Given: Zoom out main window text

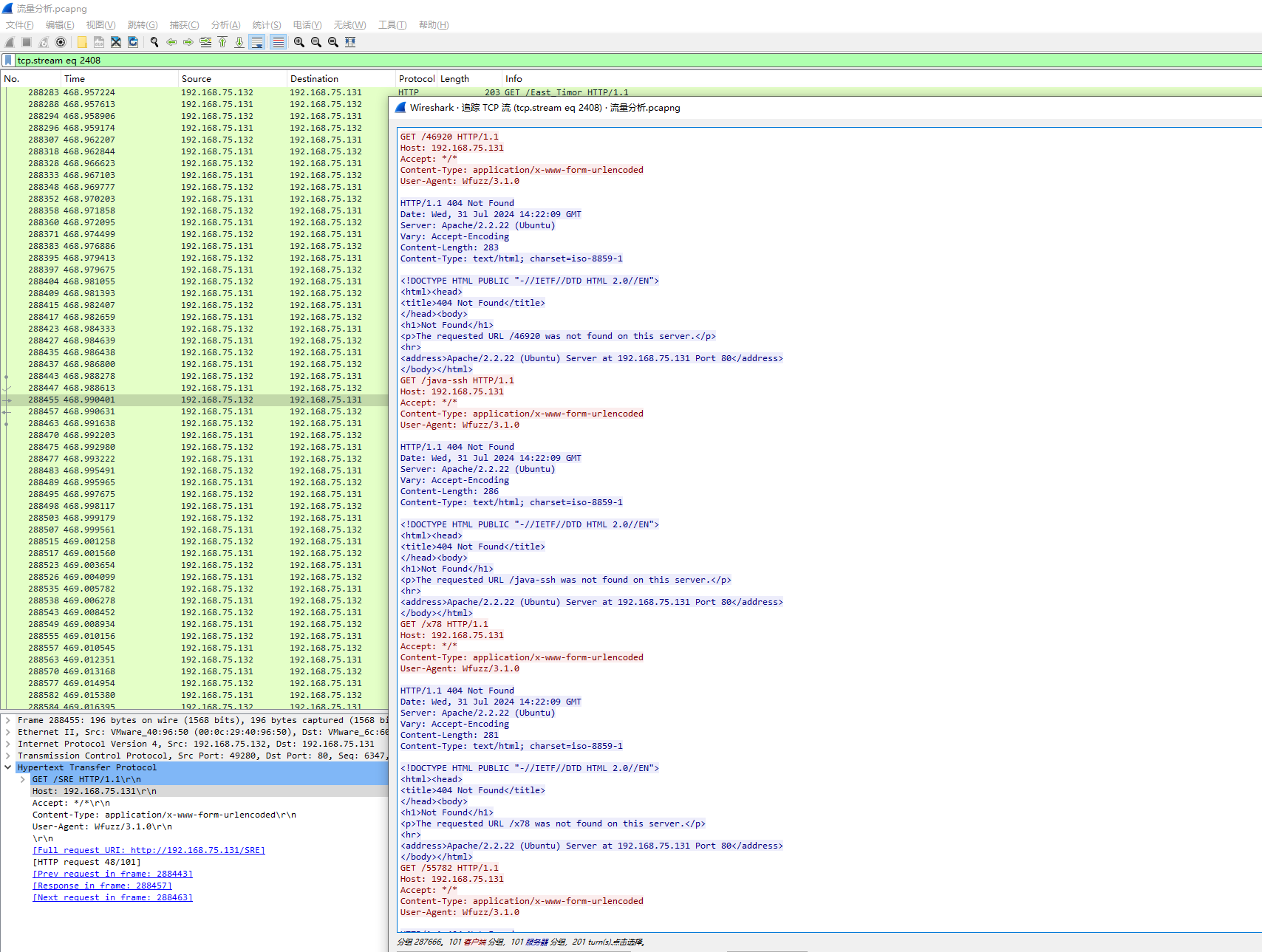Looking at the screenshot, I should (x=316, y=42).
